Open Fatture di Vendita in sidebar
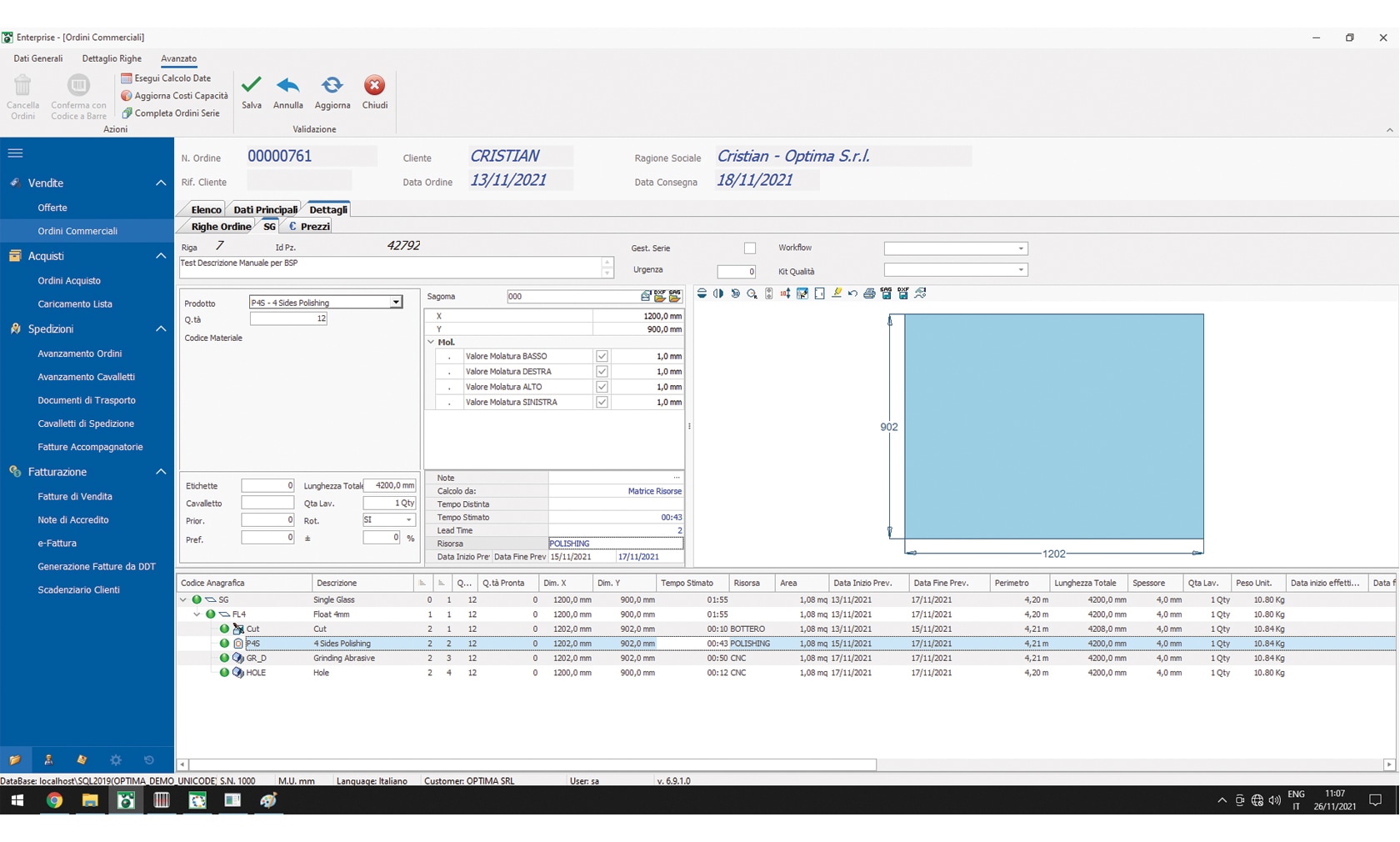 pyautogui.click(x=75, y=497)
